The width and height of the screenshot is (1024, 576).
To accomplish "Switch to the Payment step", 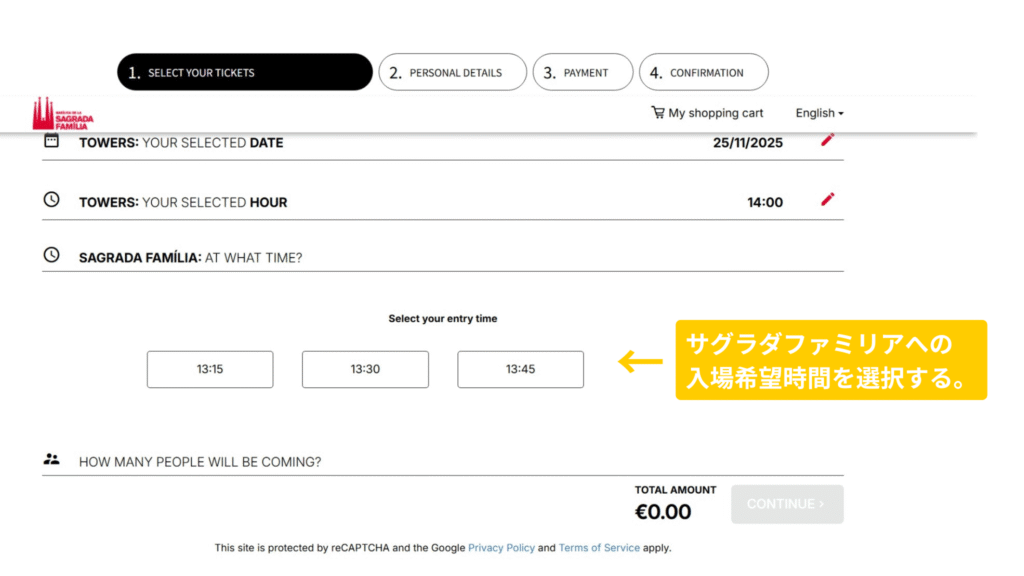I will (x=583, y=72).
